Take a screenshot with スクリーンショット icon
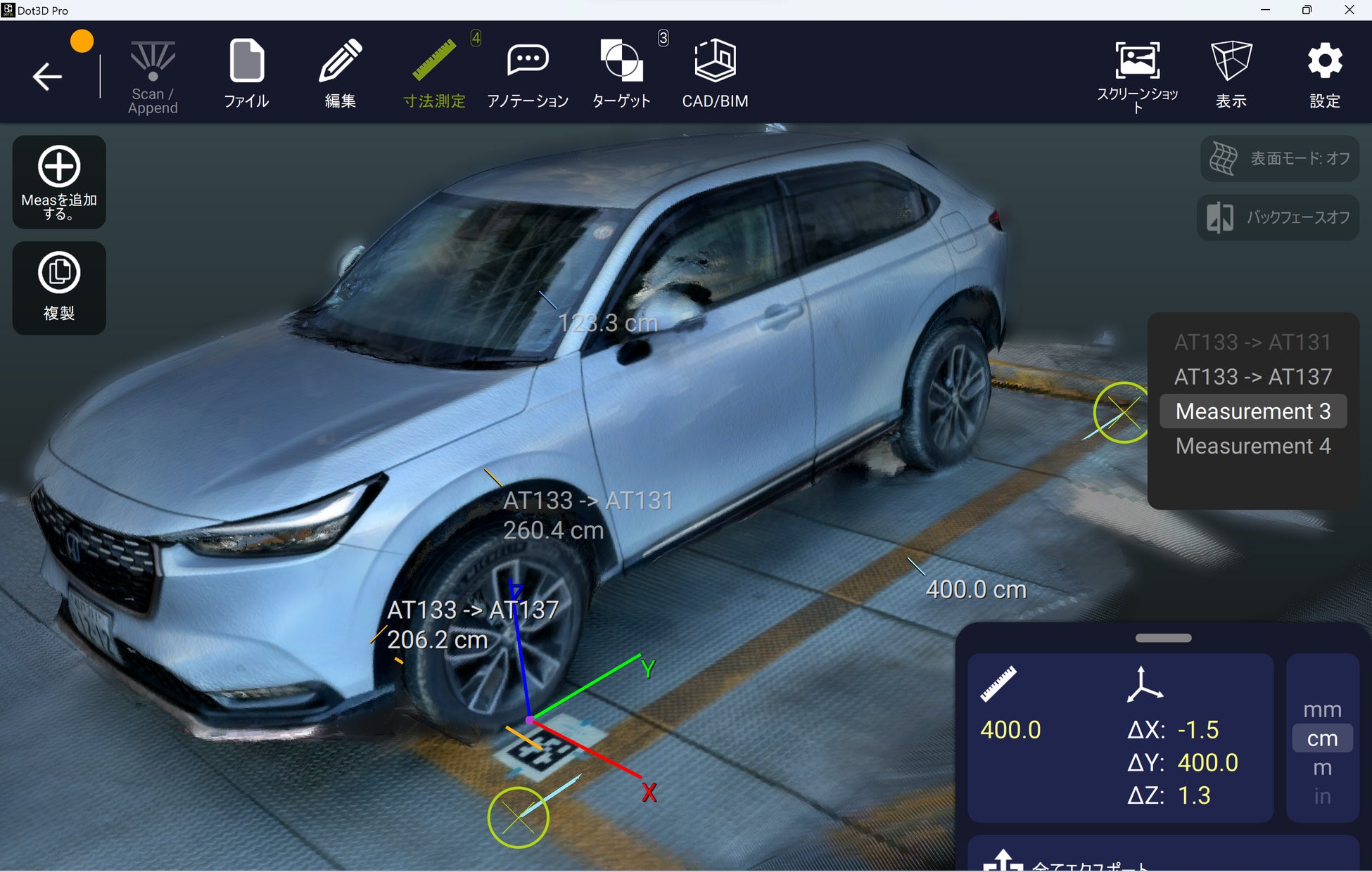 (1137, 74)
